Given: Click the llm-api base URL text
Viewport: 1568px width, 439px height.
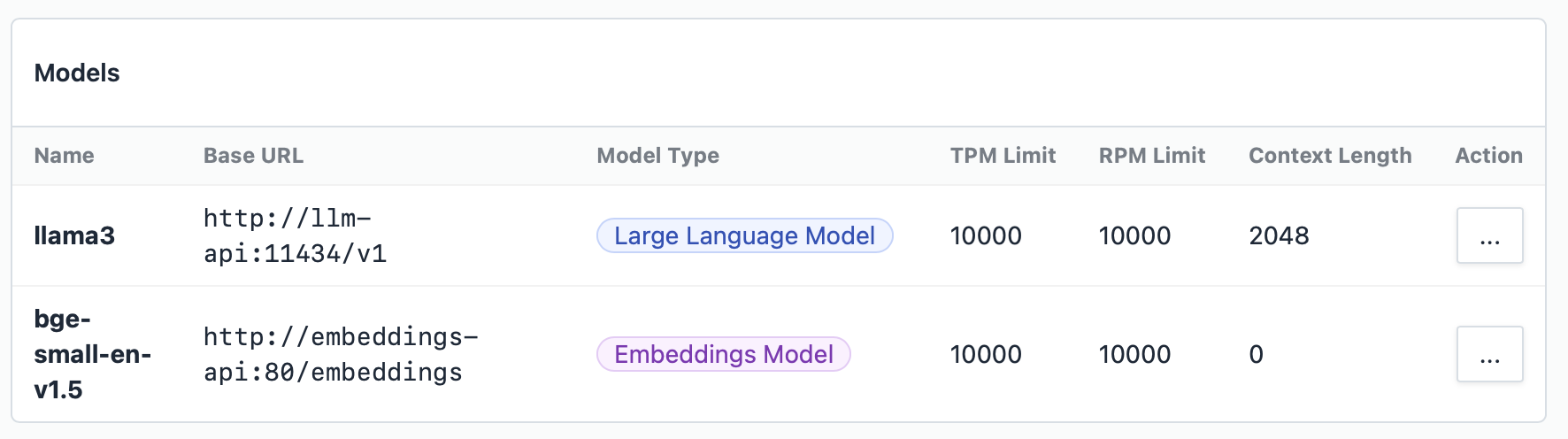Looking at the screenshot, I should tap(295, 235).
